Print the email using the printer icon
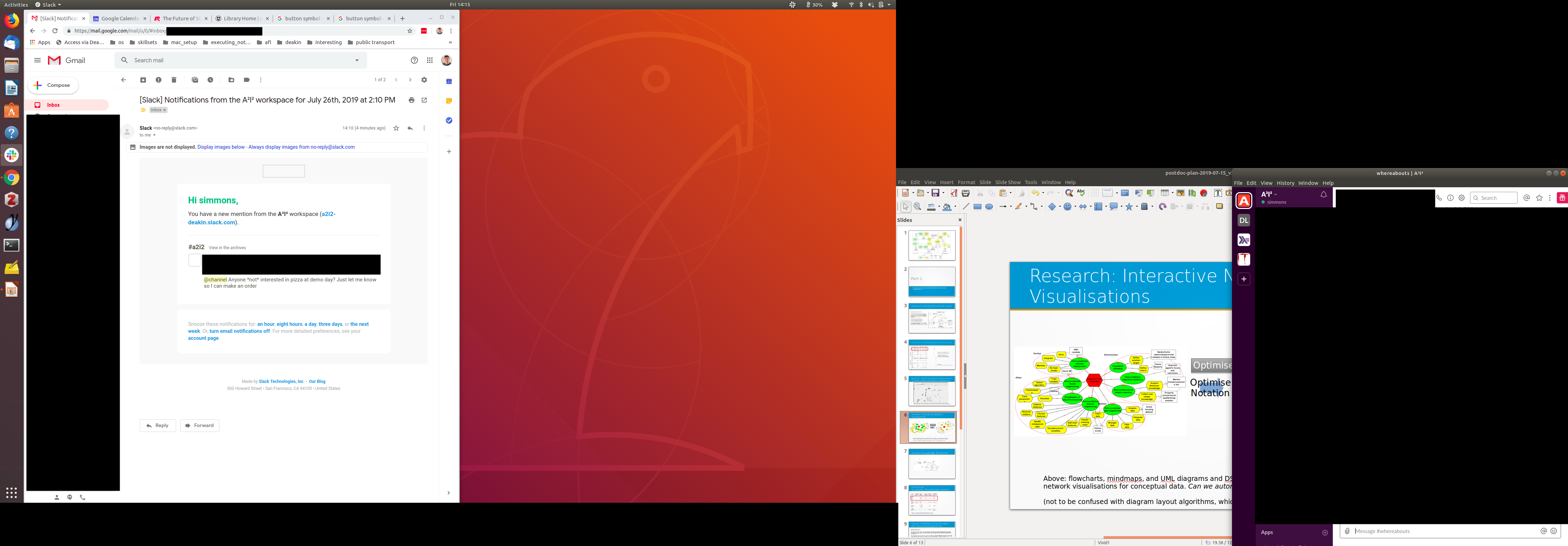The width and height of the screenshot is (1568, 546). pos(412,100)
